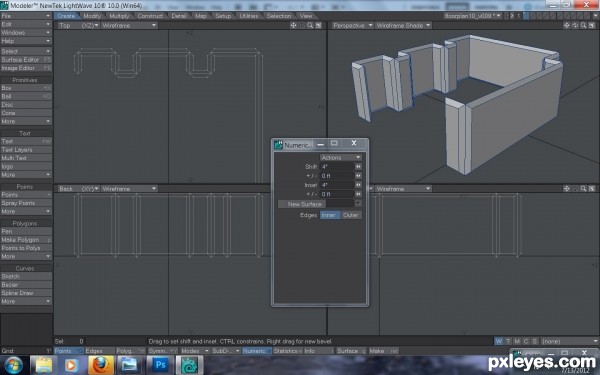Open the Perspective view type dropdown

(352, 25)
